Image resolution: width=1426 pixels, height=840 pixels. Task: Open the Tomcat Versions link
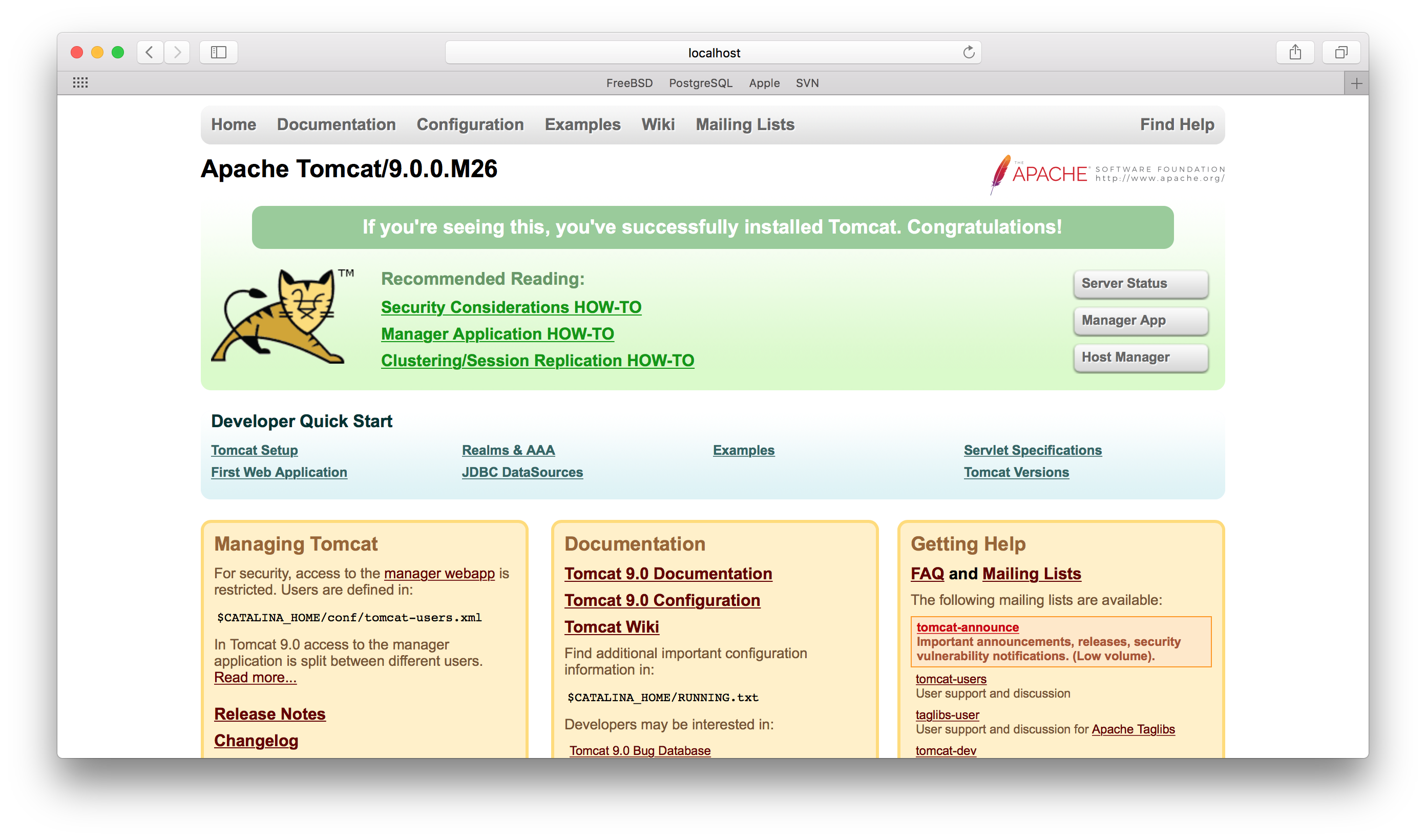[1016, 473]
